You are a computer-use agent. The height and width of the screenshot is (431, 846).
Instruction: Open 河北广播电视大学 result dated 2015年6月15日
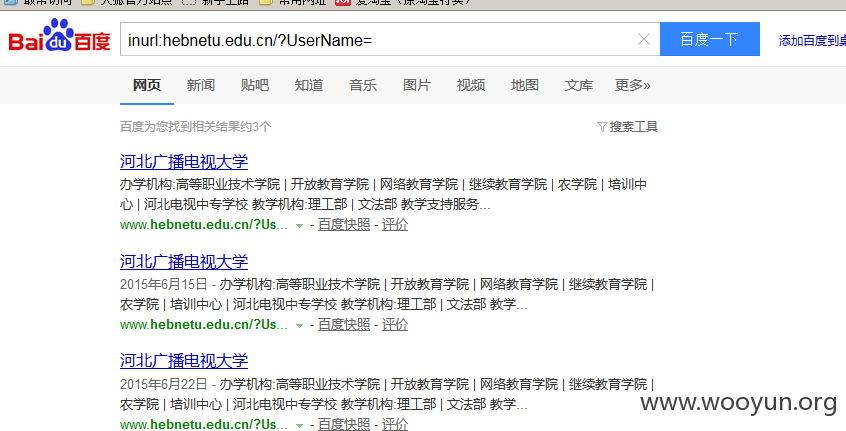click(x=184, y=262)
